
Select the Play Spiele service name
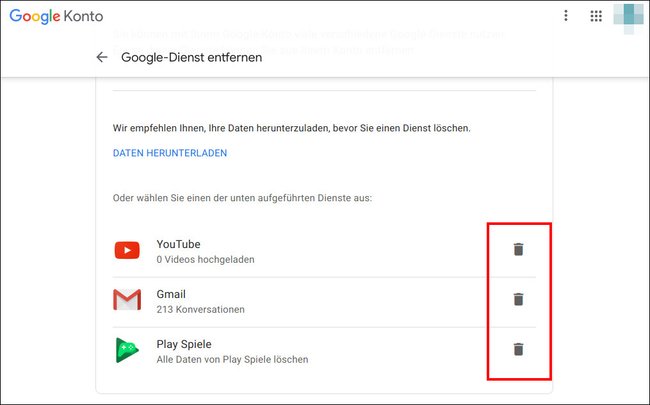pos(184,344)
